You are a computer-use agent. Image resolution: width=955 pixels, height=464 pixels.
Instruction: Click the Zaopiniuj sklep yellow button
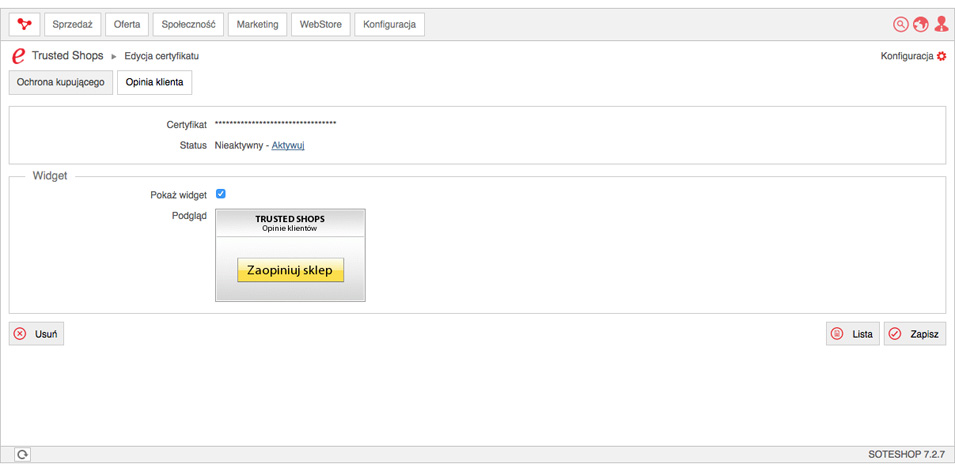pos(291,270)
